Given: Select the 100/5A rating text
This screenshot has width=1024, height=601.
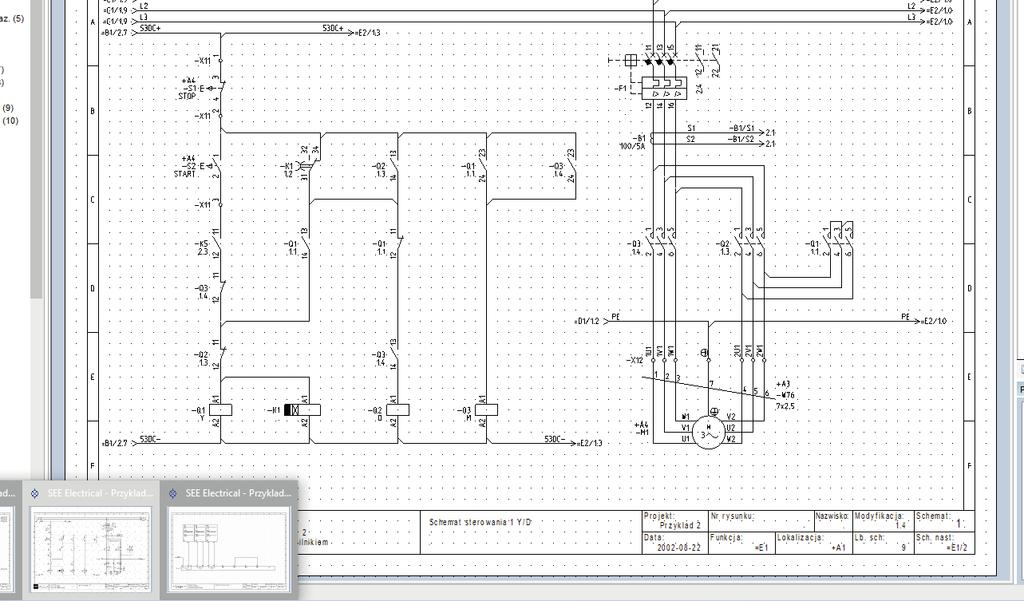Looking at the screenshot, I should 631,147.
